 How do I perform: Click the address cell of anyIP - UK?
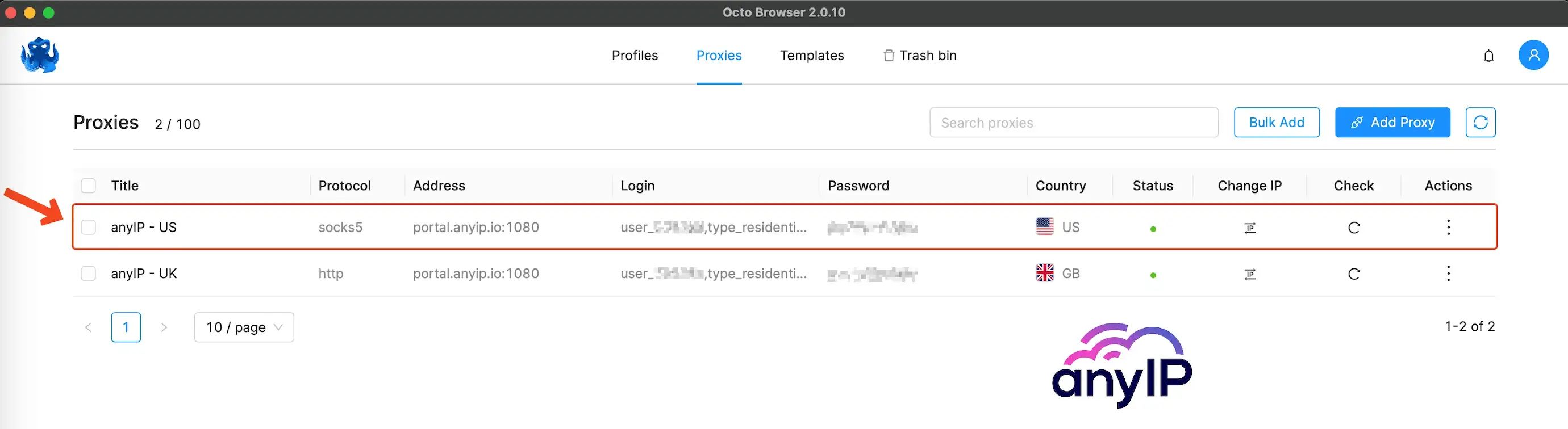pyautogui.click(x=476, y=274)
